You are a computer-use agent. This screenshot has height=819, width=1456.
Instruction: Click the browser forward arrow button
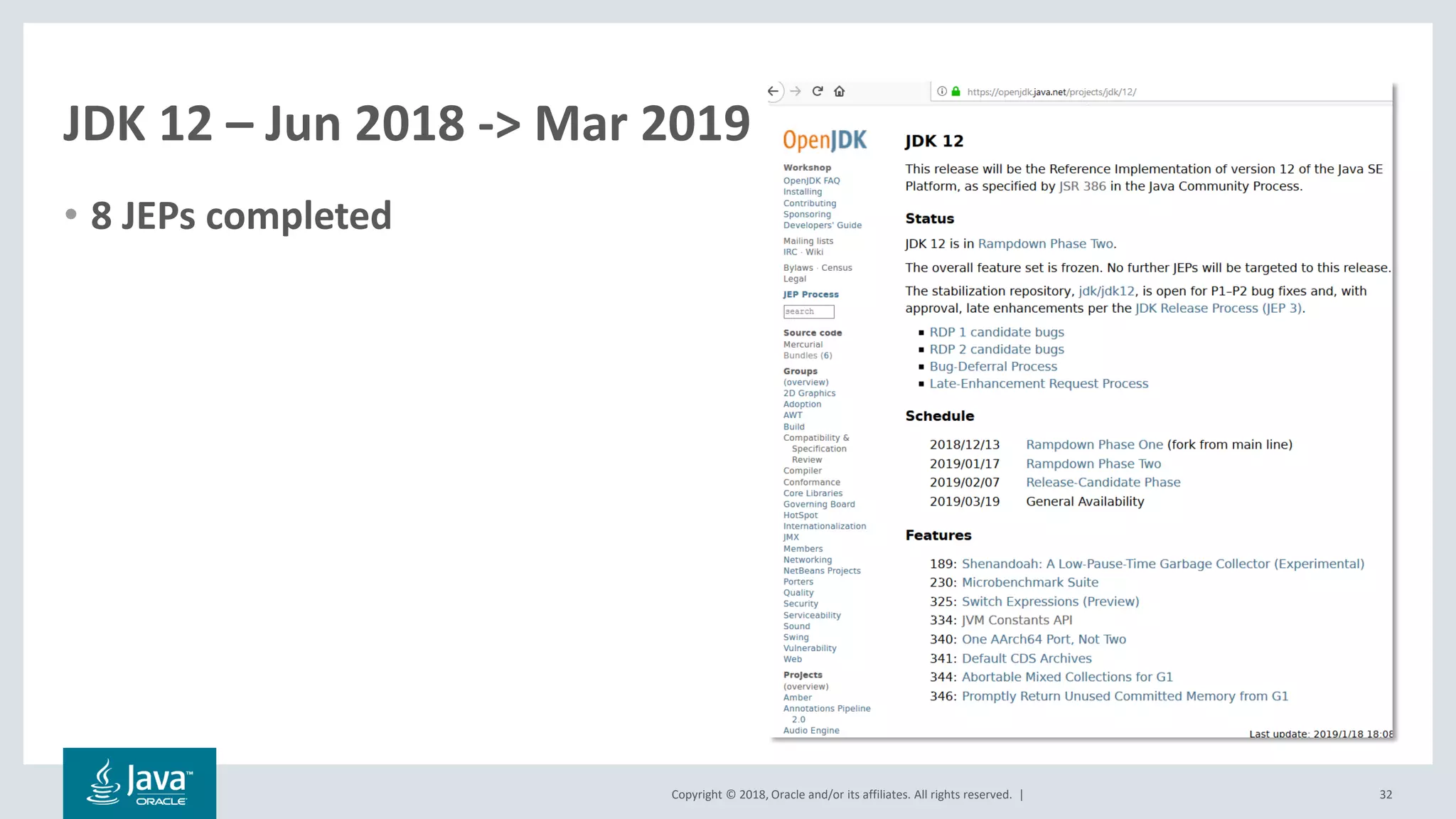[x=796, y=91]
